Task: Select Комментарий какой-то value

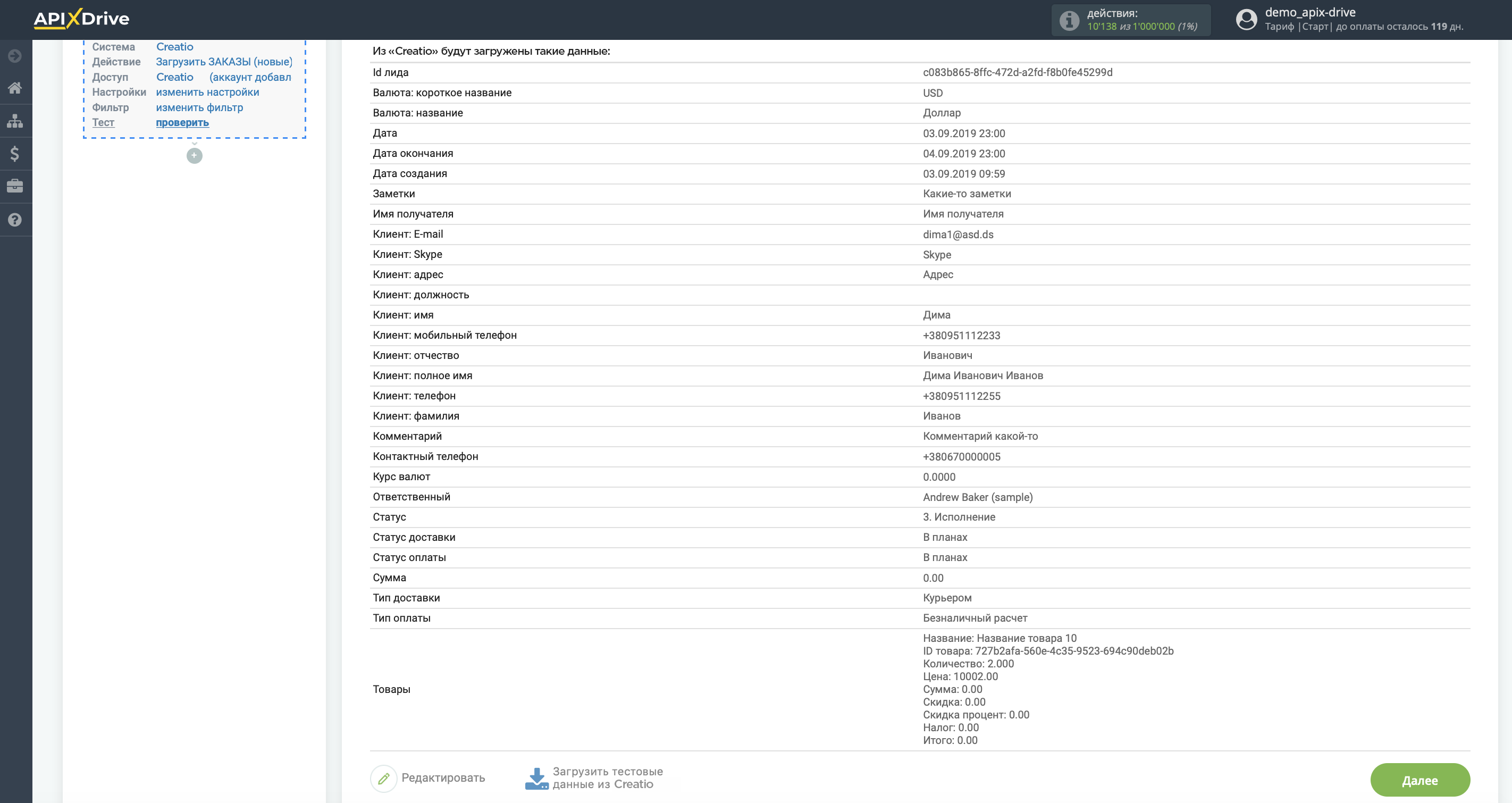Action: [980, 436]
